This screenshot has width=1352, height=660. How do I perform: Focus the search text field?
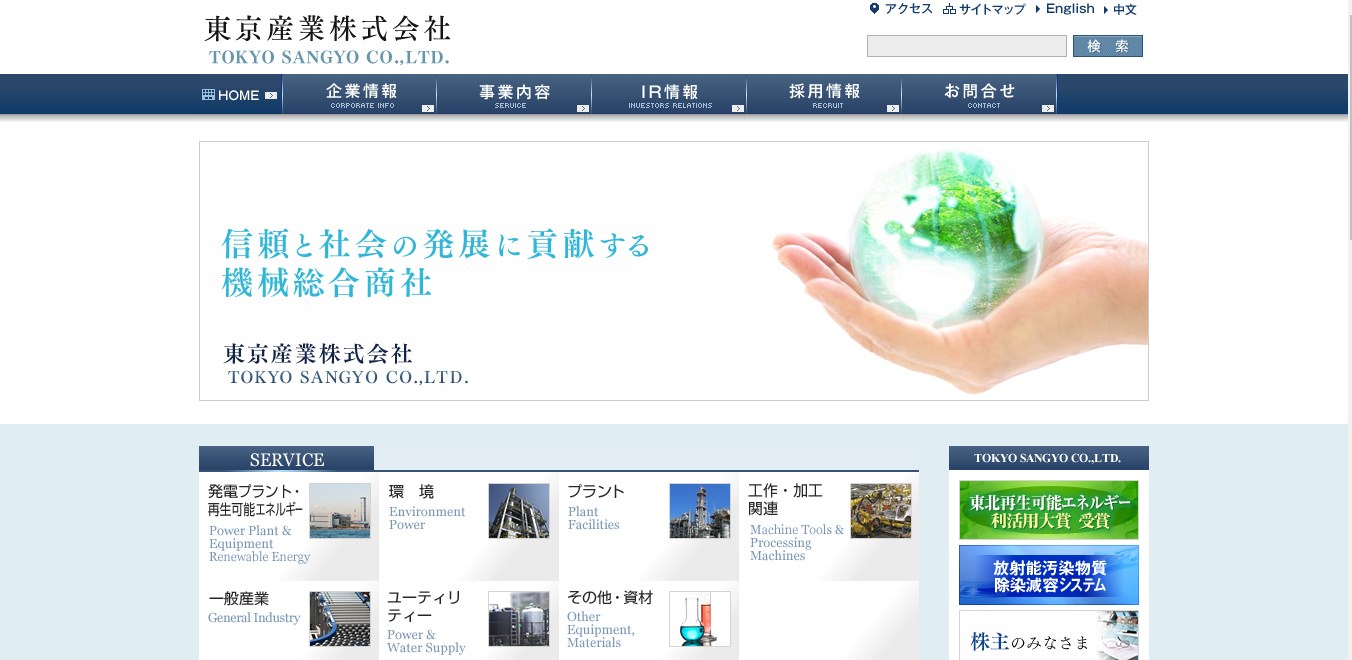967,46
